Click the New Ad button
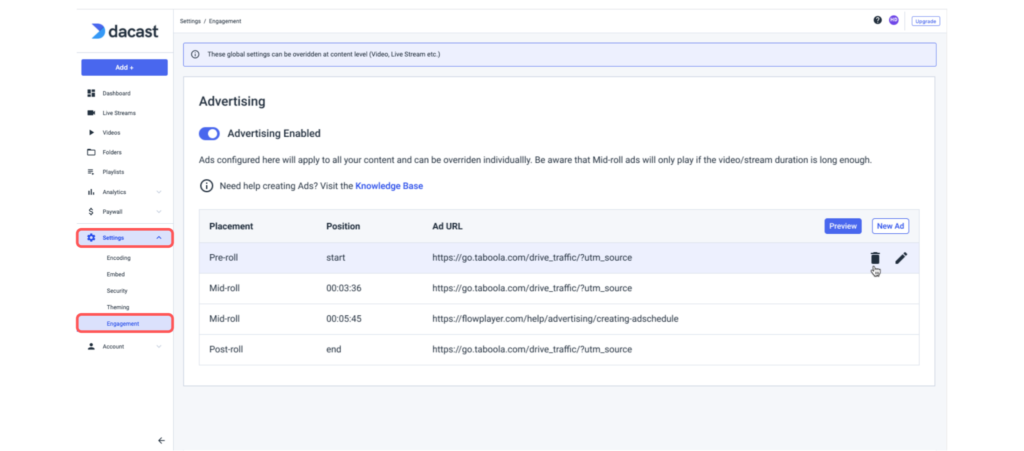The image size is (1024, 451). coord(890,226)
